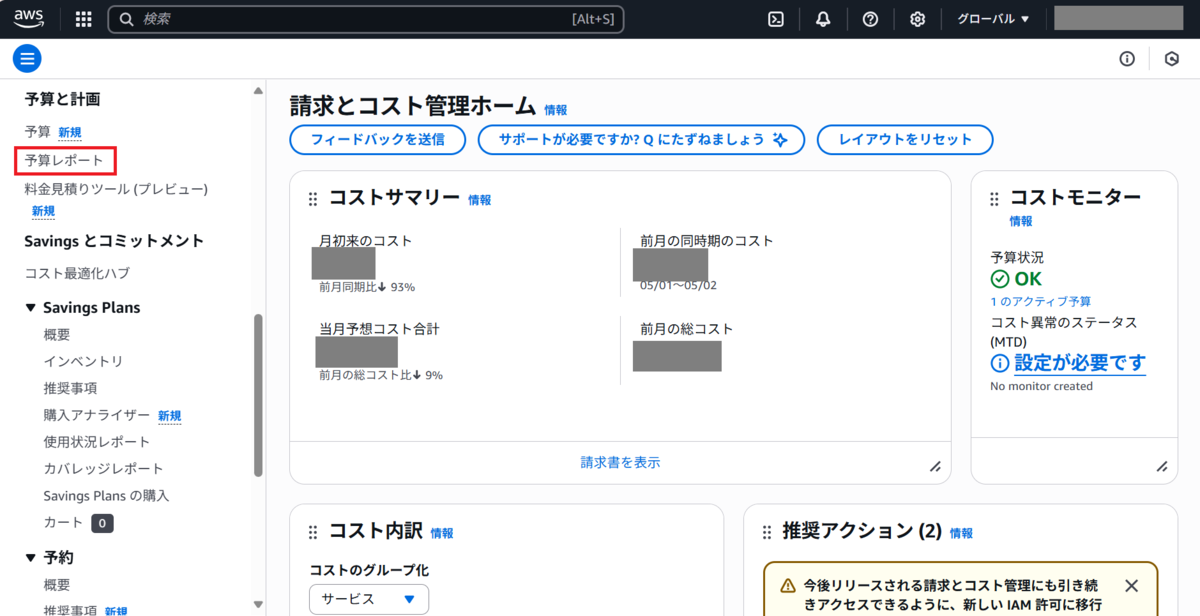The height and width of the screenshot is (616, 1200).
Task: Open 概要 under 予約 section
Action: pos(57,585)
